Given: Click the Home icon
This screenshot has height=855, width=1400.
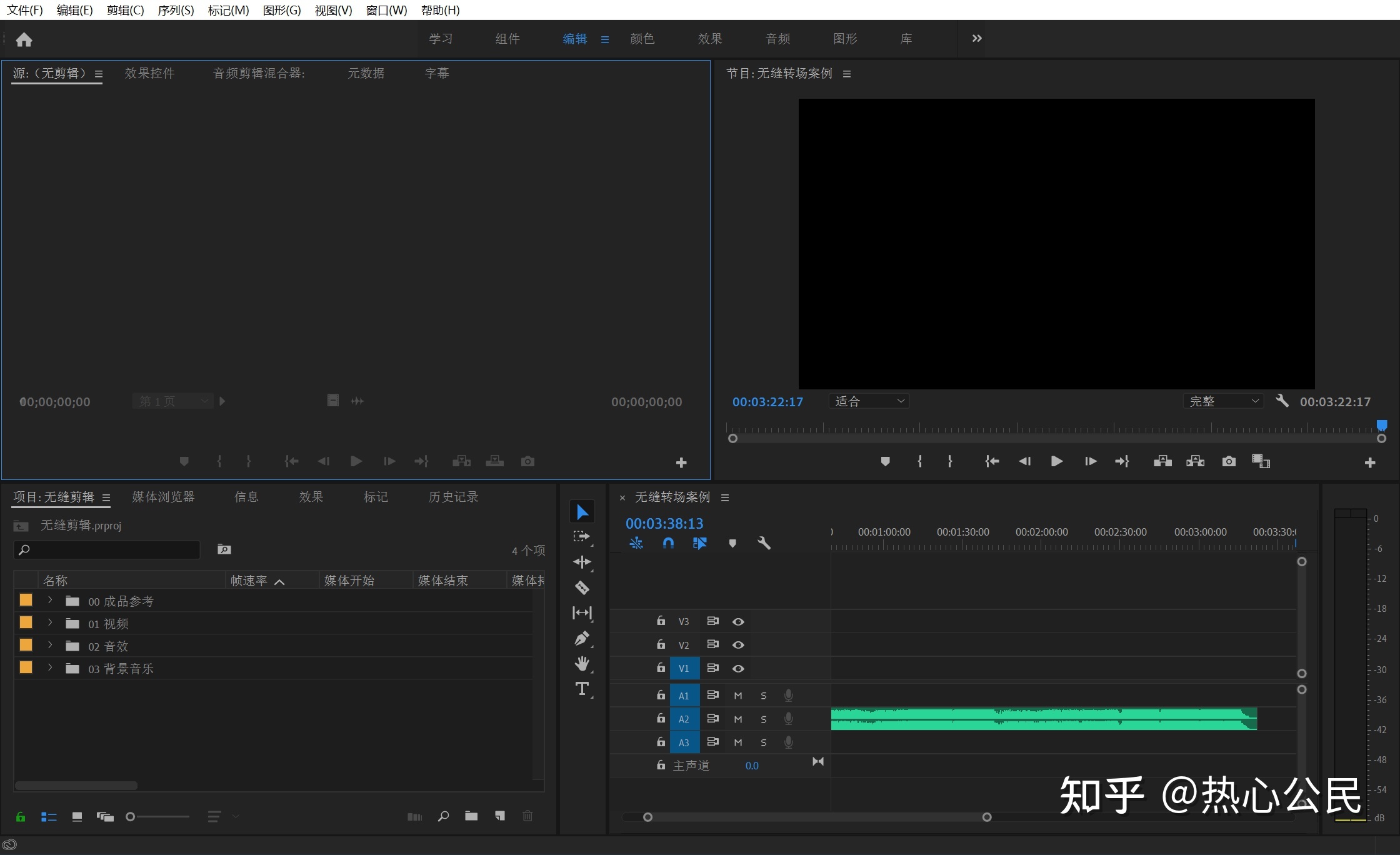Looking at the screenshot, I should coord(24,39).
